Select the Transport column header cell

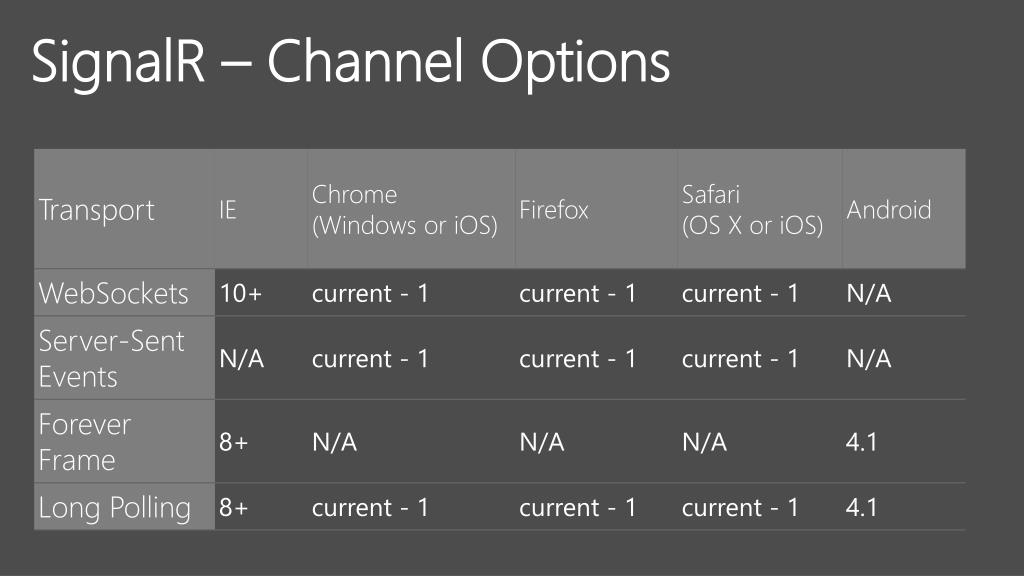[125, 209]
